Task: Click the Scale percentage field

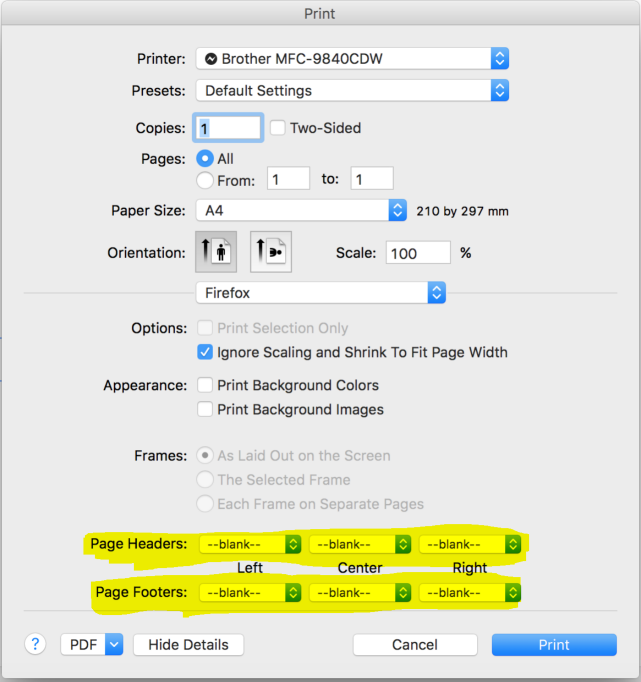Action: click(418, 253)
